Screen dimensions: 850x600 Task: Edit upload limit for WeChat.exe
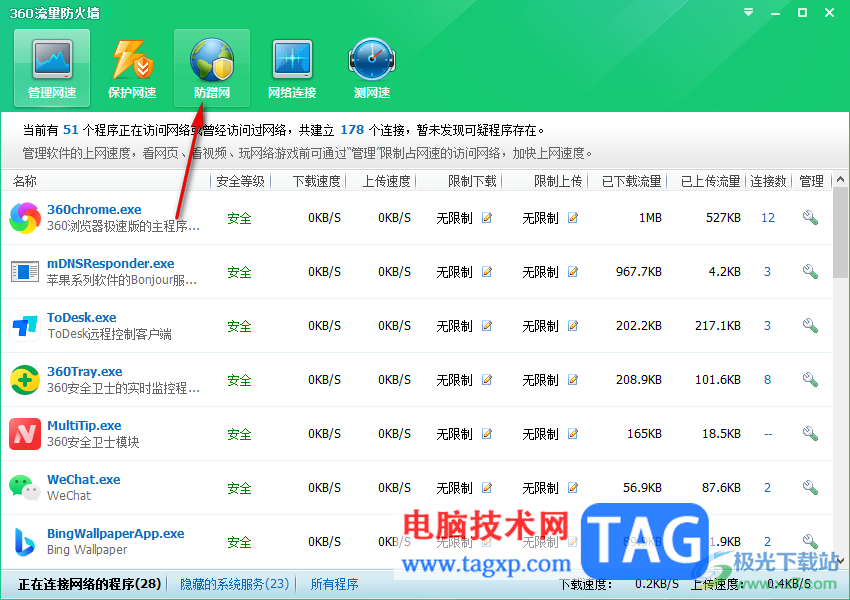tap(572, 488)
